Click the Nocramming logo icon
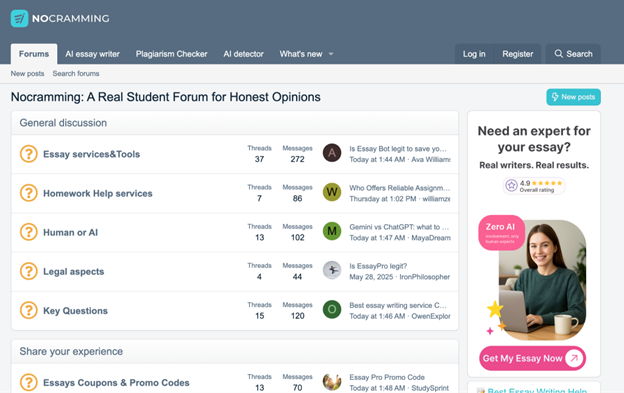 tap(20, 18)
